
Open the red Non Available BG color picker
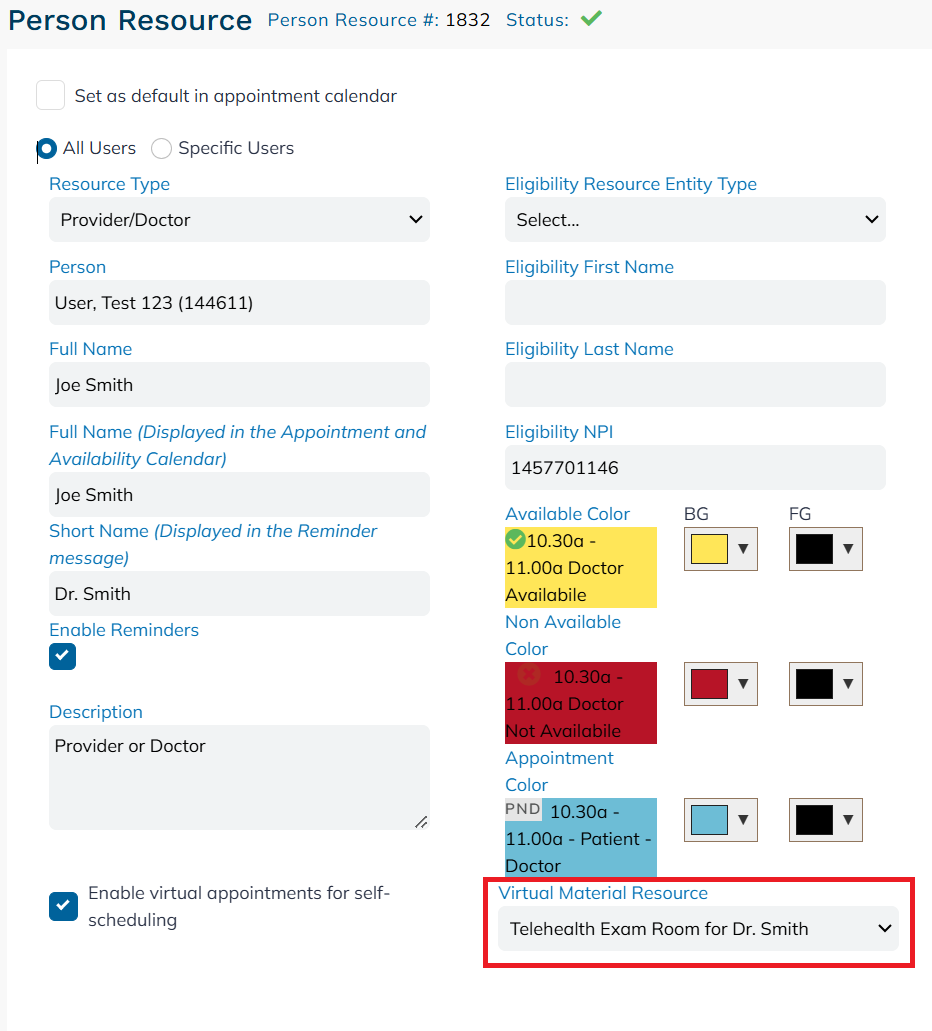(x=721, y=684)
